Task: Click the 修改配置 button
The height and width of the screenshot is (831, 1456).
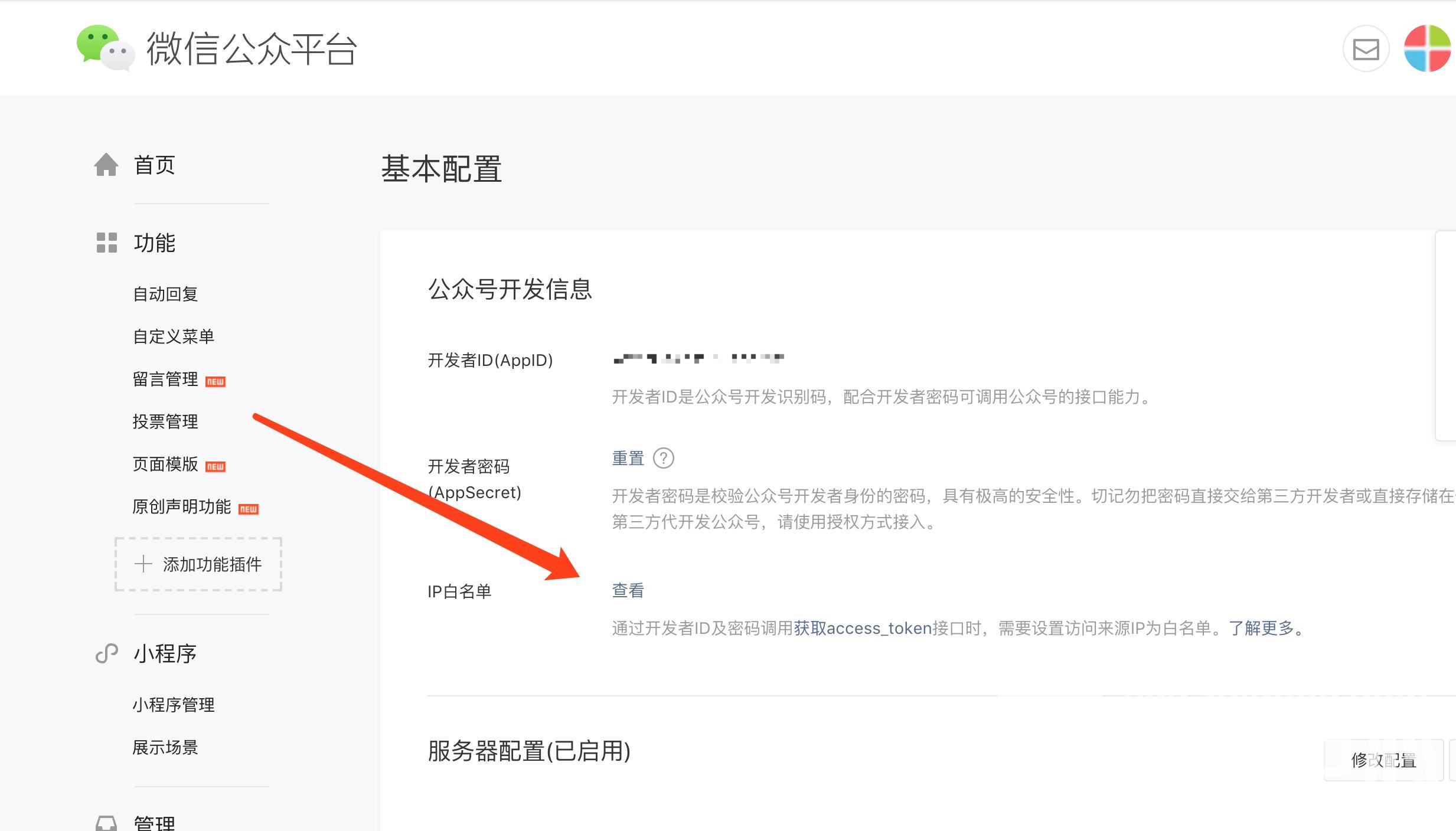Action: pos(1384,760)
